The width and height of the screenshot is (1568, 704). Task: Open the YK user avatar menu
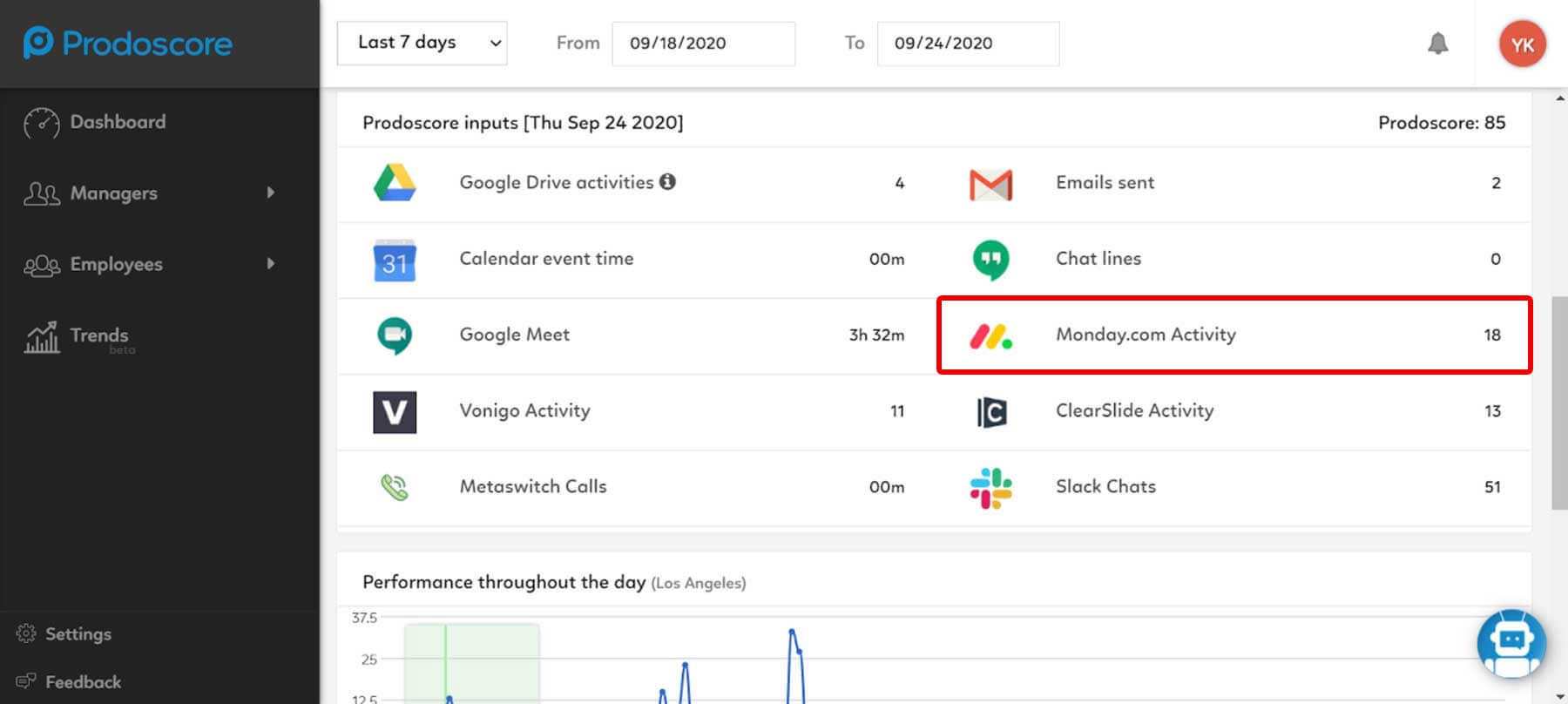tap(1522, 44)
